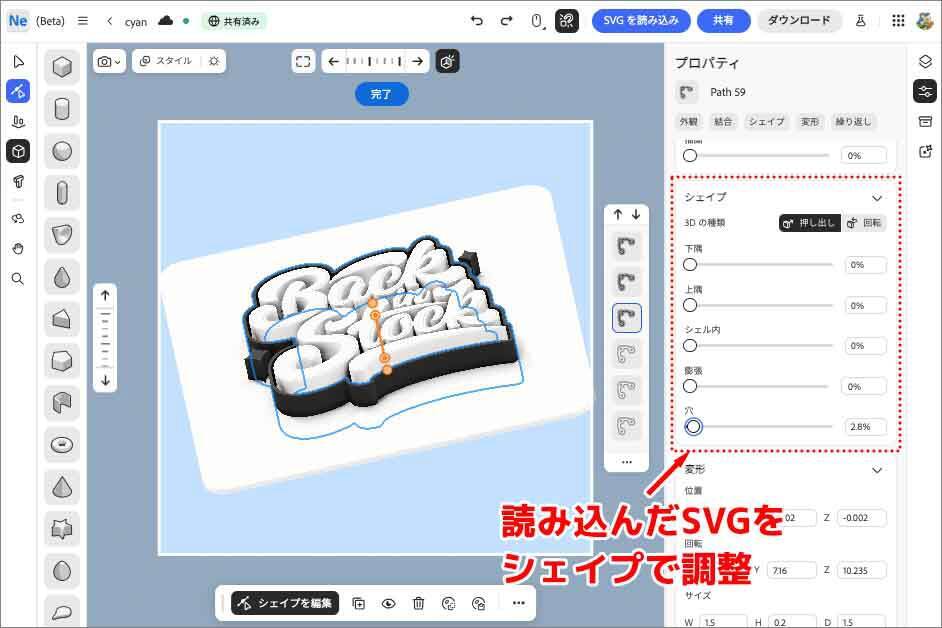Switch 3D type to 回転
This screenshot has width=942, height=628.
864,223
